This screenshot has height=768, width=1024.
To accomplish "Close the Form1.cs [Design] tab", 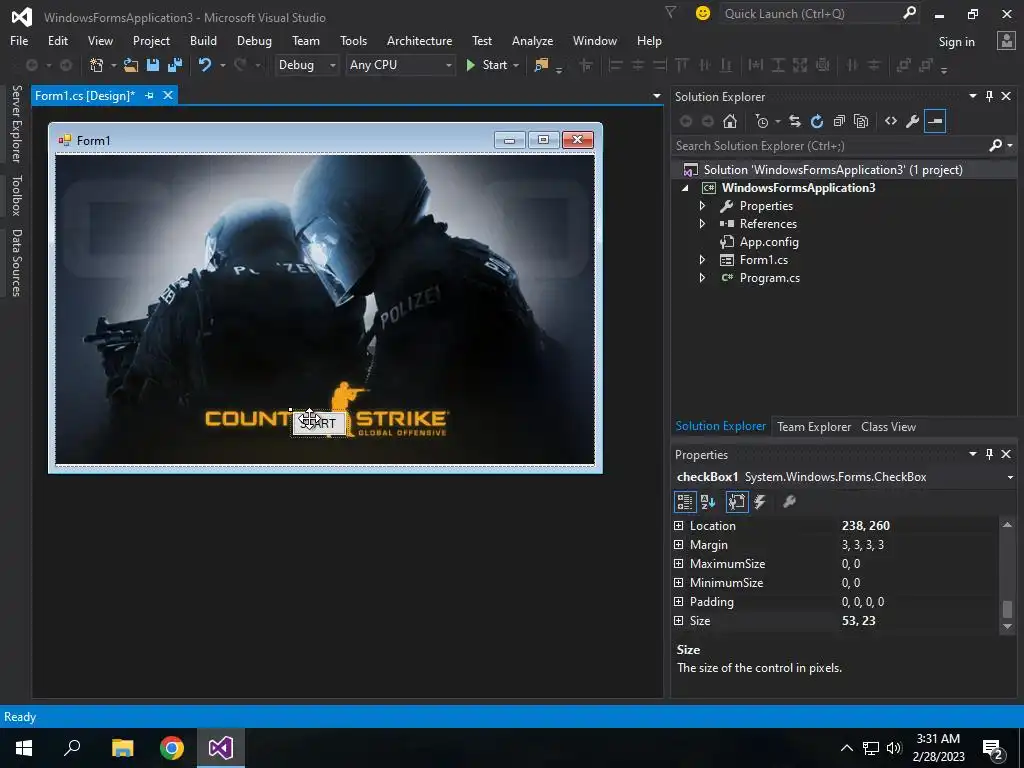I will pyautogui.click(x=168, y=95).
